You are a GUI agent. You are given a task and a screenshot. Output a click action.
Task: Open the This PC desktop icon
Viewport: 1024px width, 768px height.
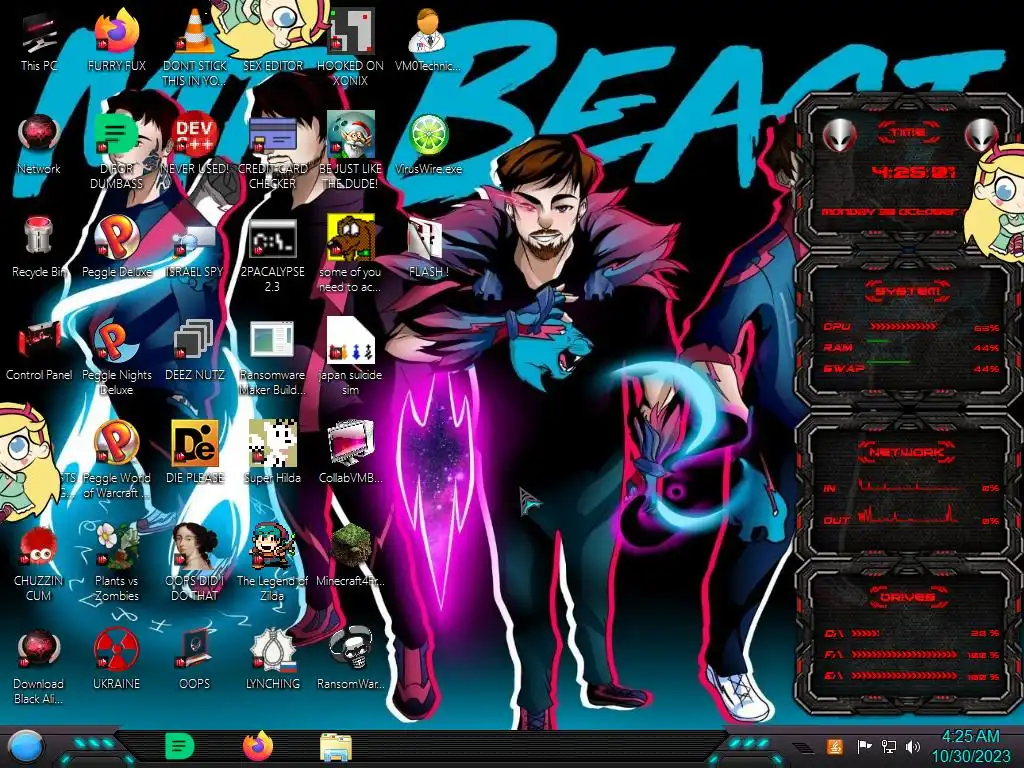pos(39,40)
